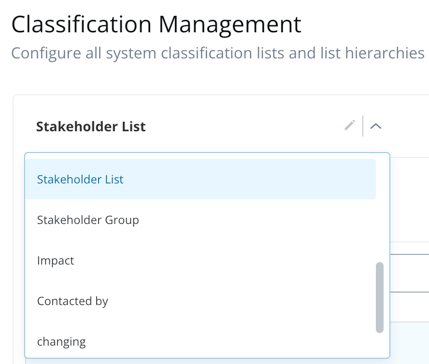This screenshot has width=429, height=364.
Task: Switch to the Contacted by classification list
Action: (201, 301)
